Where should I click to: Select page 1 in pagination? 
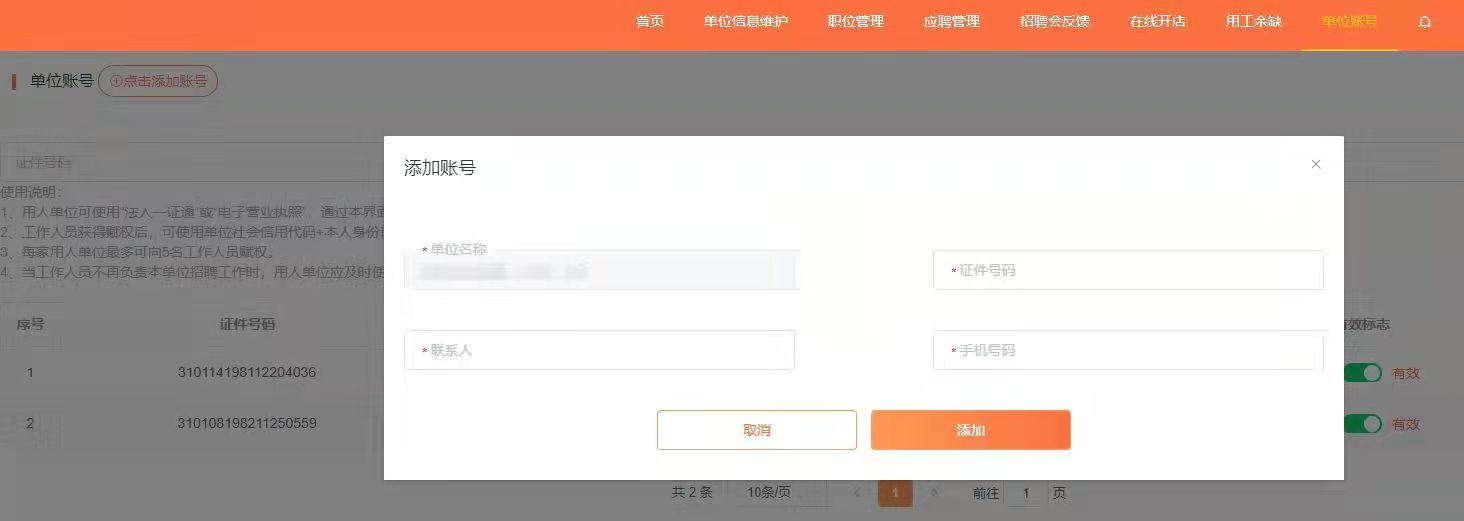click(x=895, y=492)
